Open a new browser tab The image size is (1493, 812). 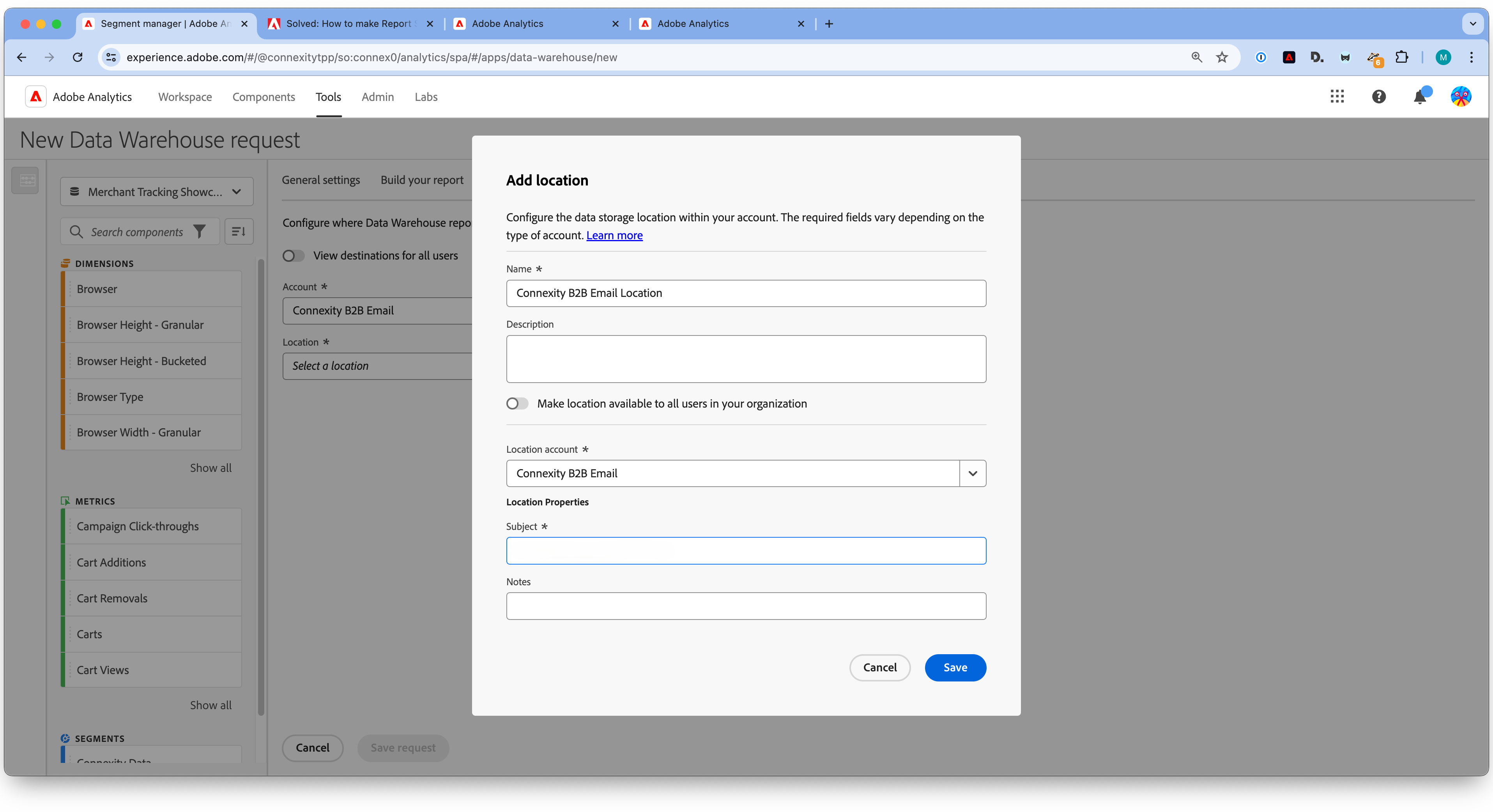pyautogui.click(x=830, y=24)
